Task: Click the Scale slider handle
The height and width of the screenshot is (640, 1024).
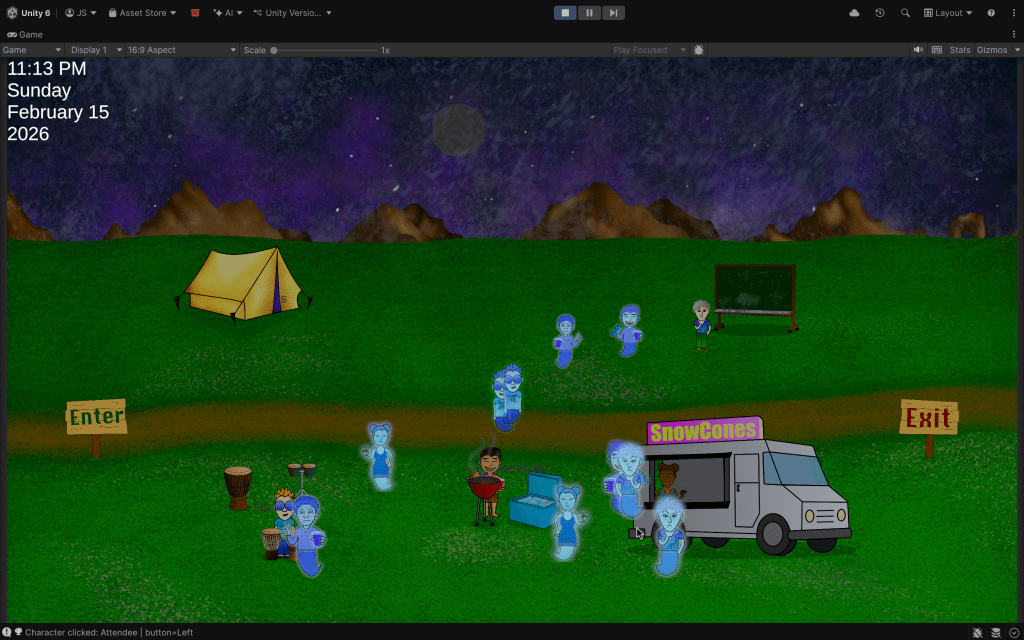Action: click(274, 50)
